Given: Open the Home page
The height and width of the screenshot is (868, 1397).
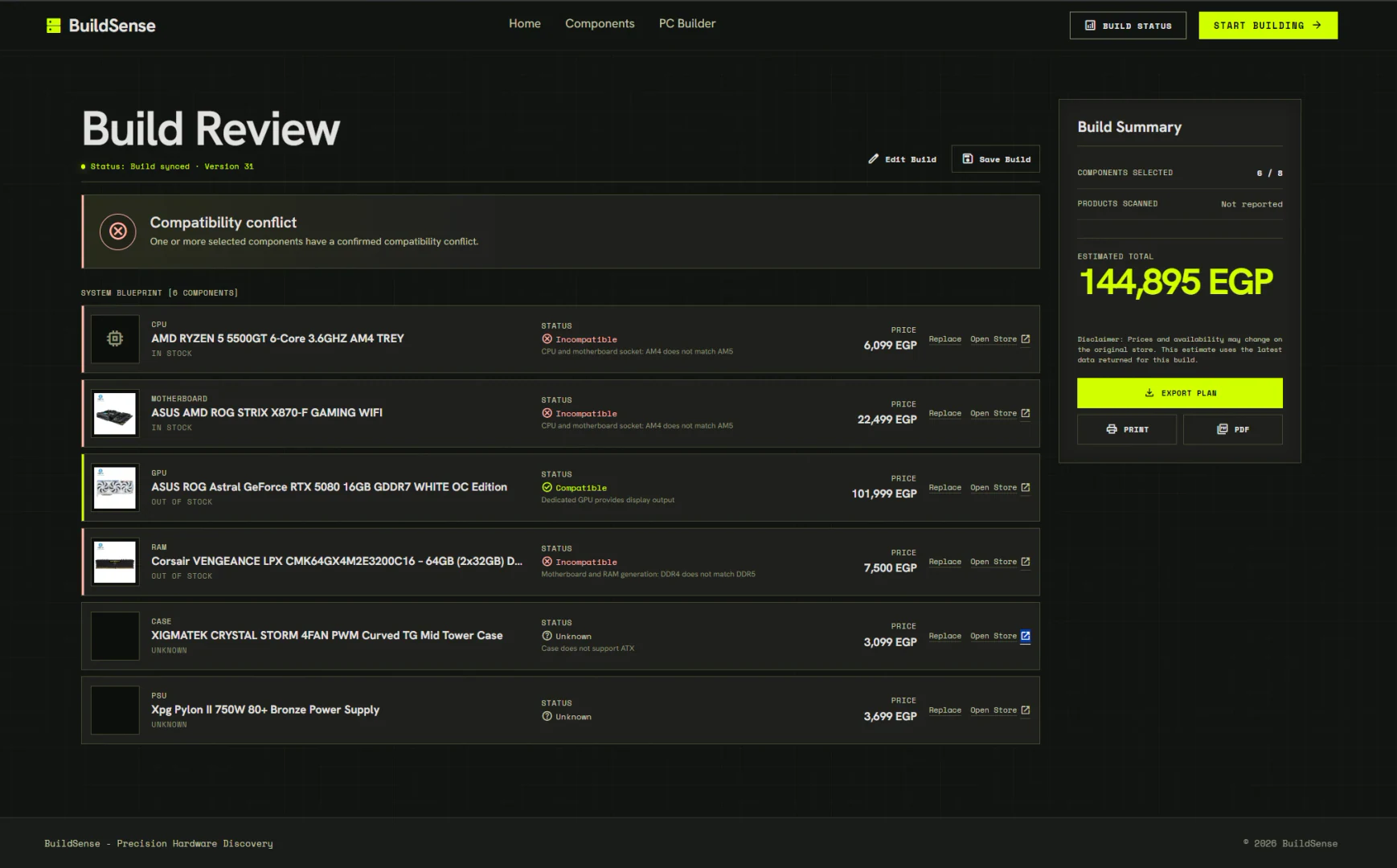Looking at the screenshot, I should pos(524,24).
